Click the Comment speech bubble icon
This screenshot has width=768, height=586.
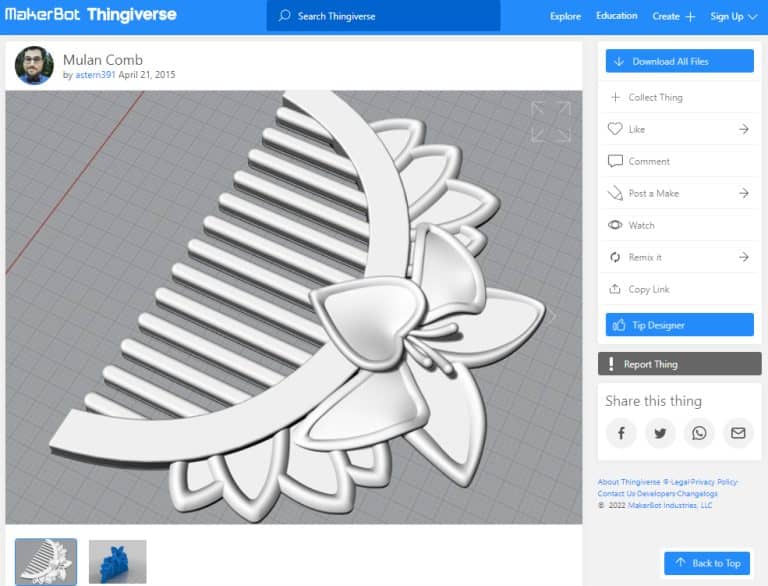pos(615,161)
